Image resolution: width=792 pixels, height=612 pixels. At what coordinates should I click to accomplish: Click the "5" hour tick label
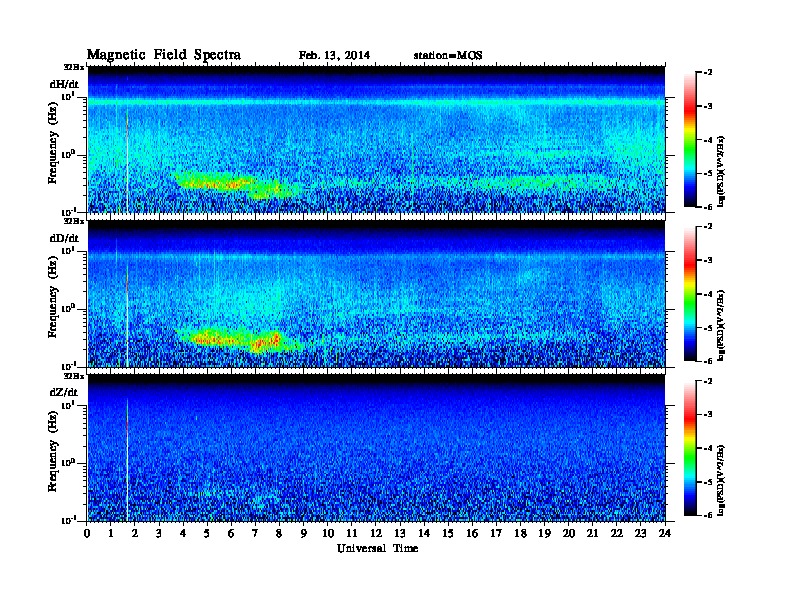tap(207, 533)
